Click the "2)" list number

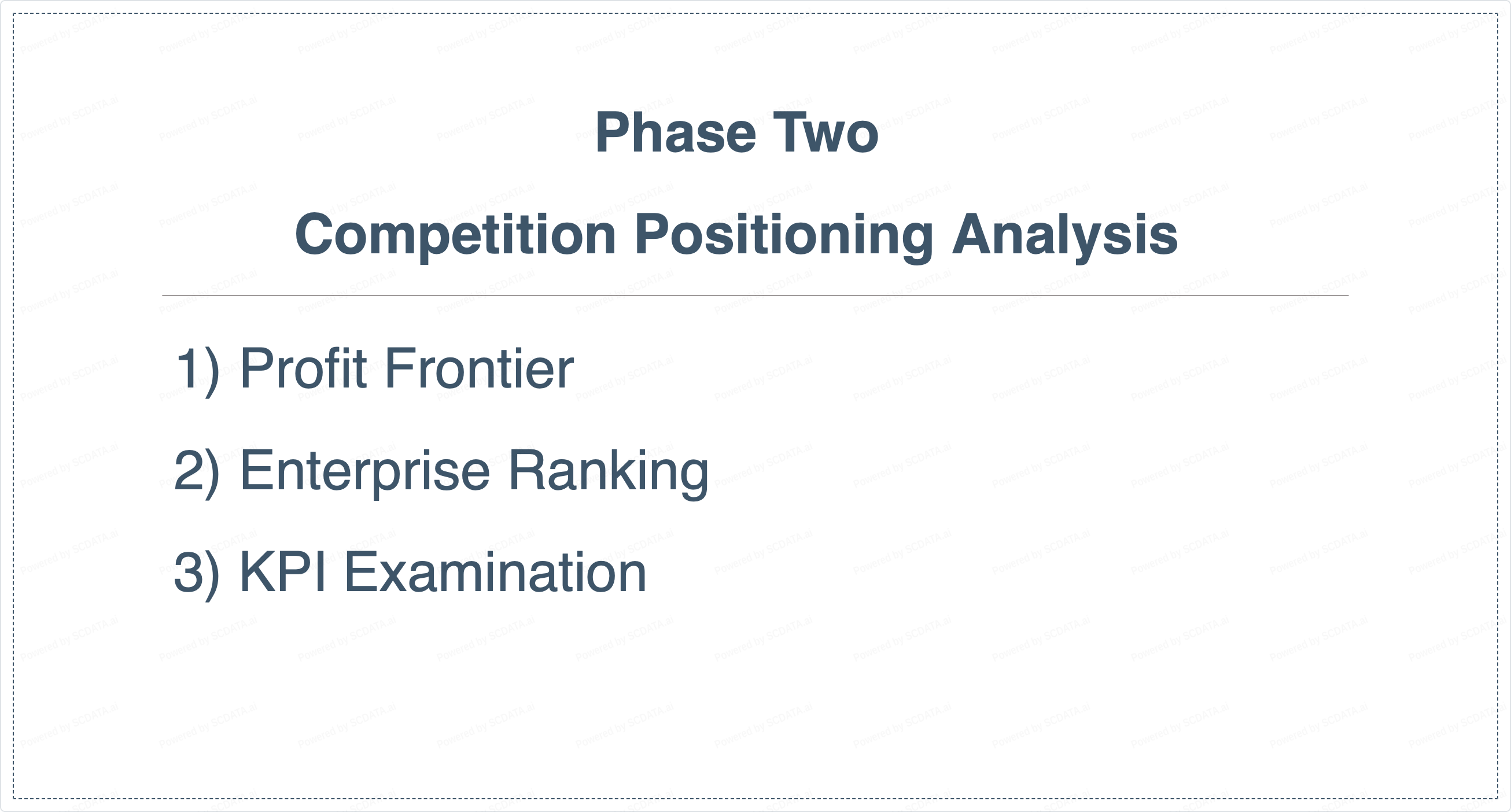pos(197,471)
